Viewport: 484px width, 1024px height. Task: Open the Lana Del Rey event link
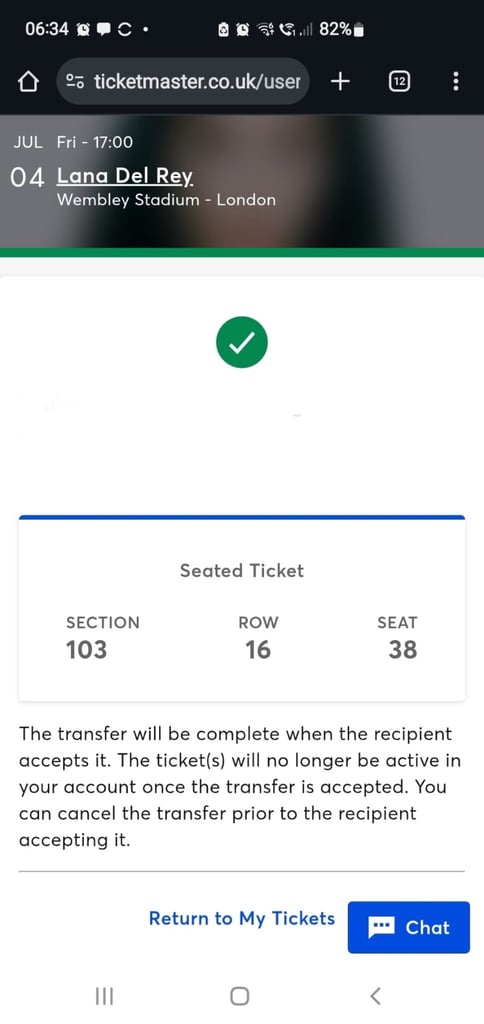tap(125, 176)
